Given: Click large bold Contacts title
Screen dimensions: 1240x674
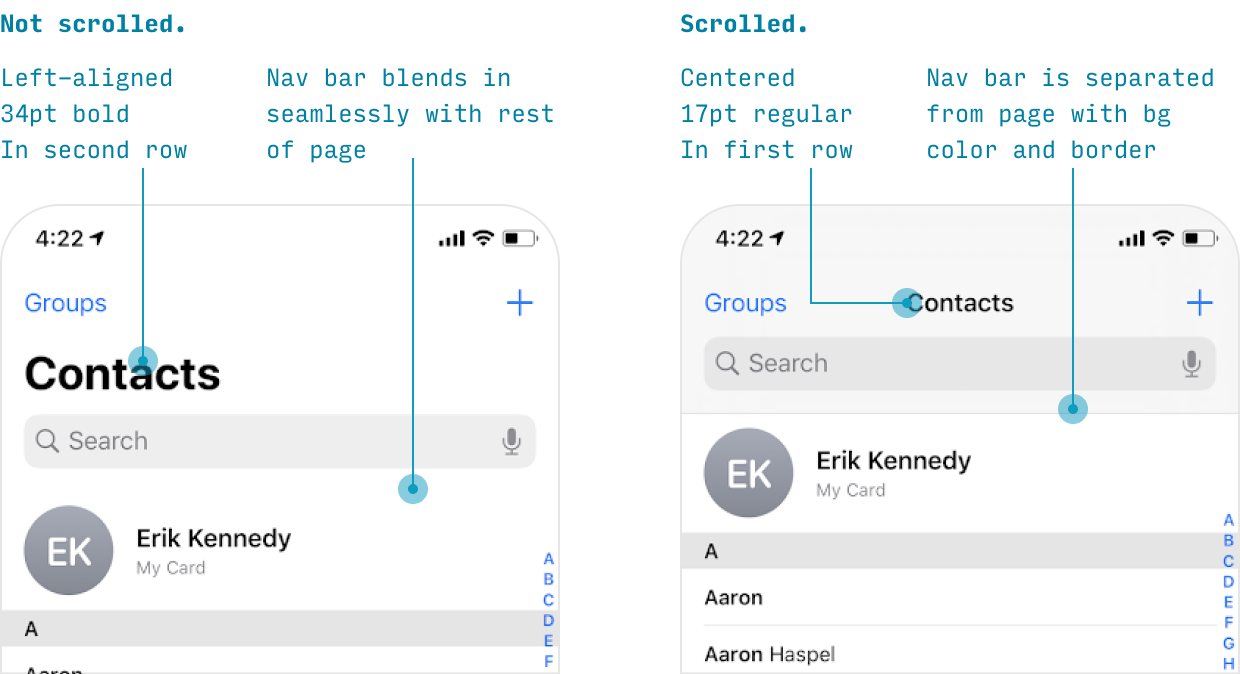Looking at the screenshot, I should click(x=122, y=373).
